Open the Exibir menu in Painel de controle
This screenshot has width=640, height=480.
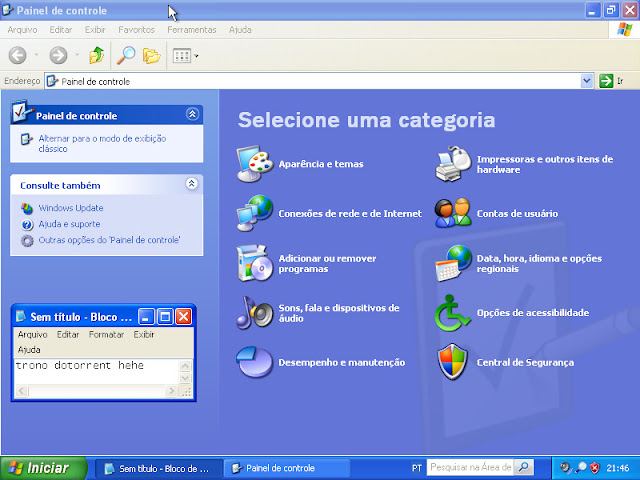click(x=95, y=30)
